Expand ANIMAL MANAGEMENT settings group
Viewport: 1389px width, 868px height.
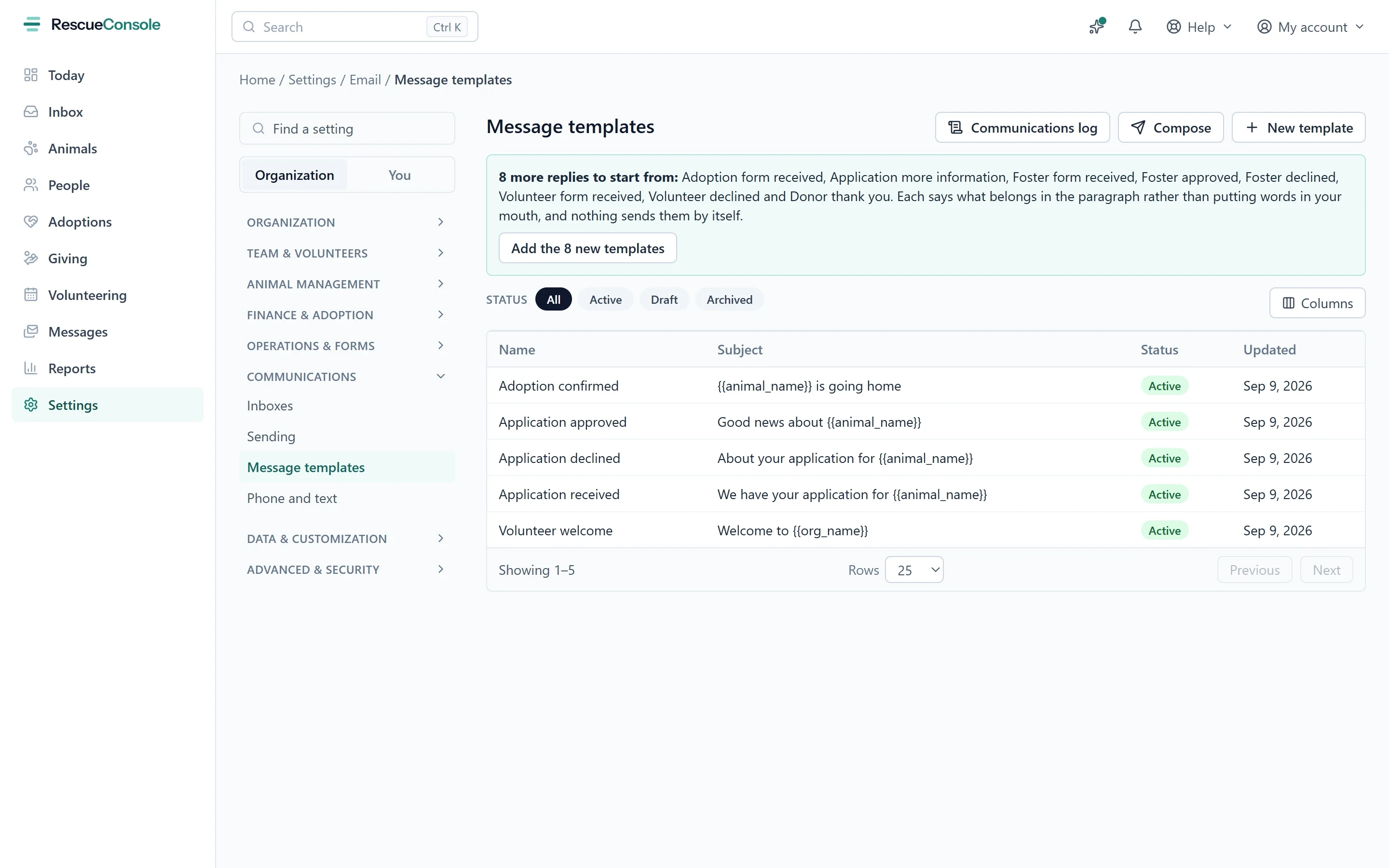[x=347, y=284]
